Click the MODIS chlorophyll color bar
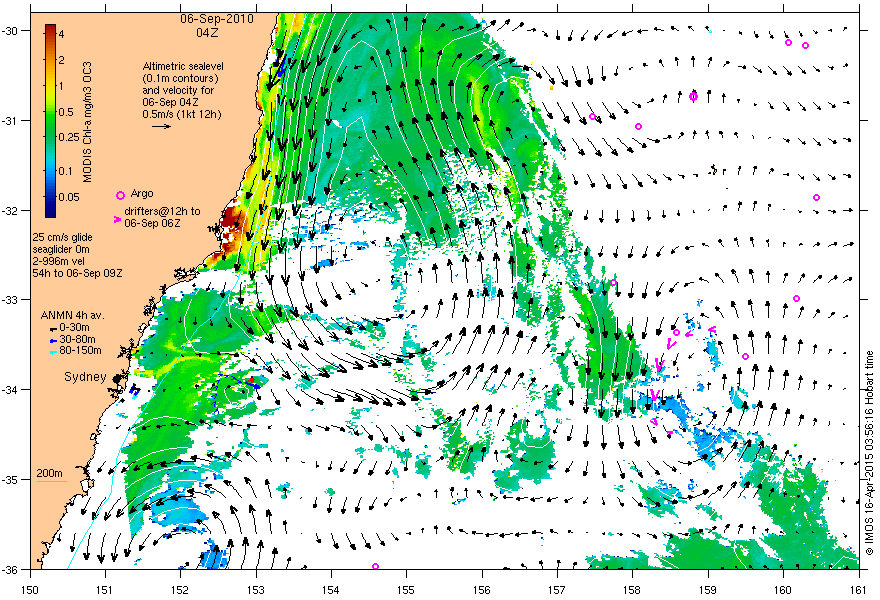880x600 pixels. tap(51, 120)
